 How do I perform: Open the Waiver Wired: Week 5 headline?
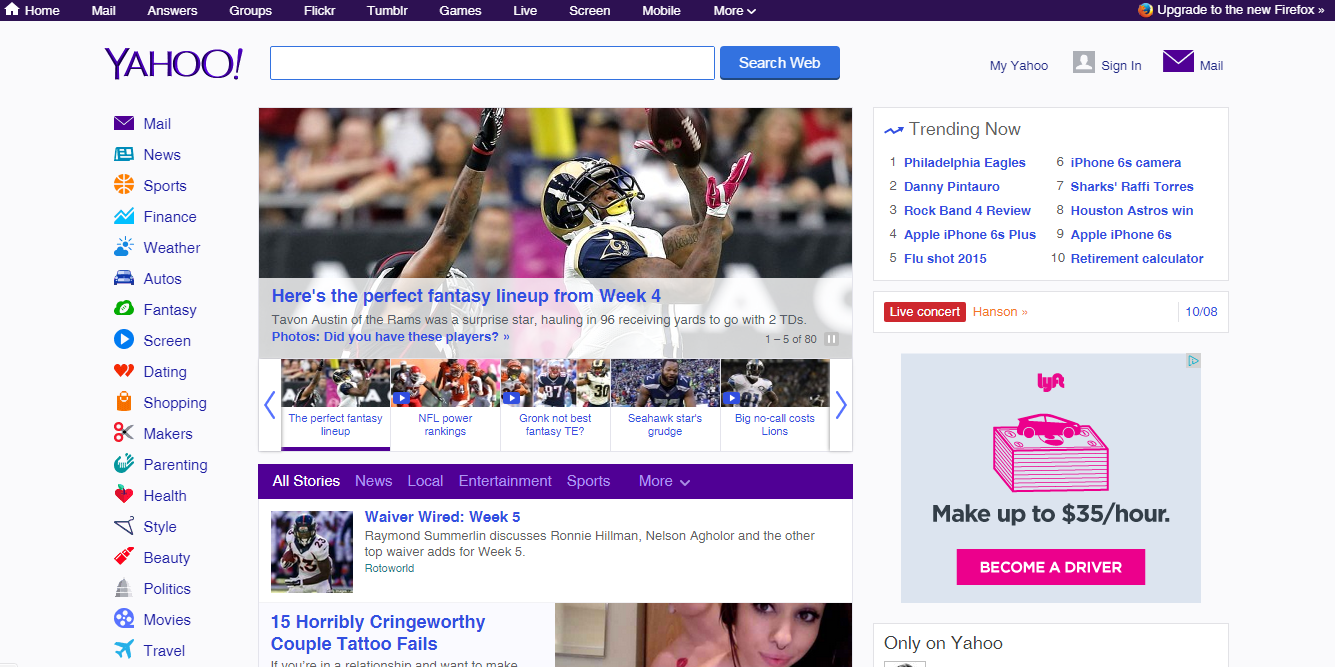443,517
